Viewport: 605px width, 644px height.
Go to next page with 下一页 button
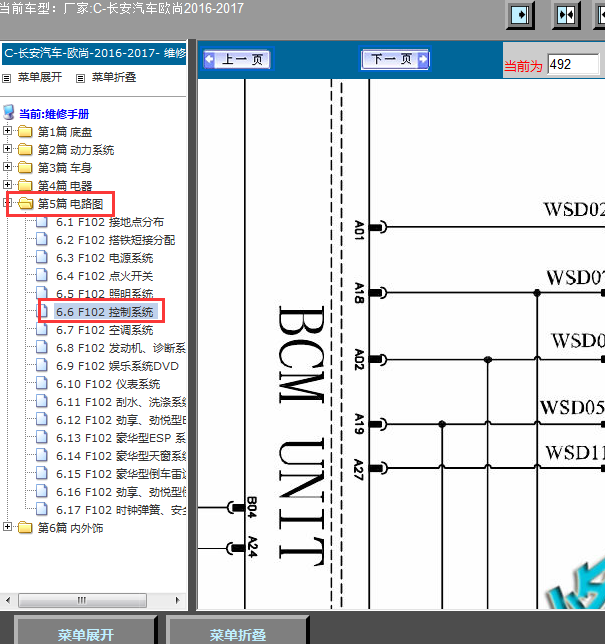(395, 59)
